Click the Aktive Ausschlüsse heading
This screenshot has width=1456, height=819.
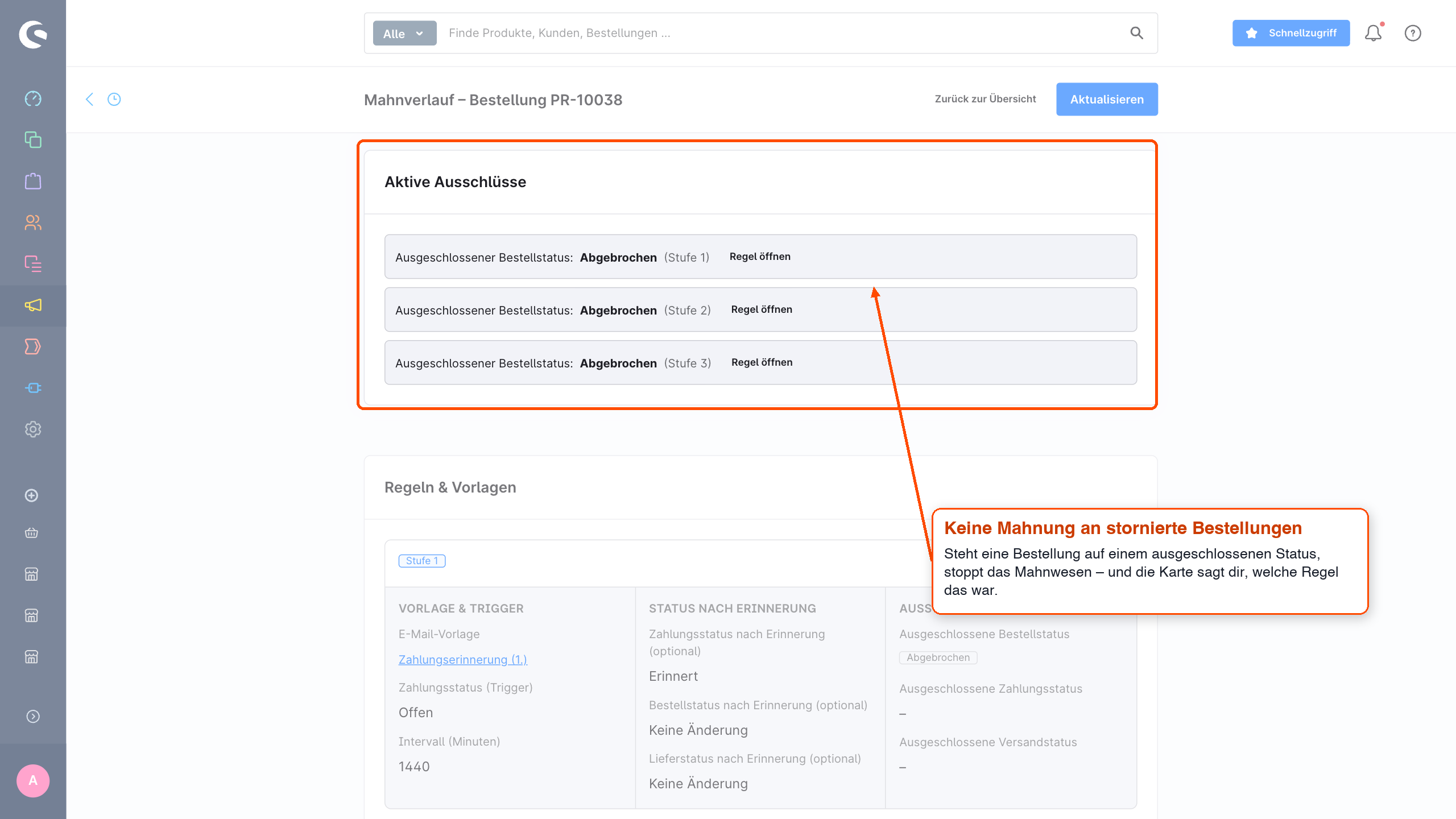(456, 182)
